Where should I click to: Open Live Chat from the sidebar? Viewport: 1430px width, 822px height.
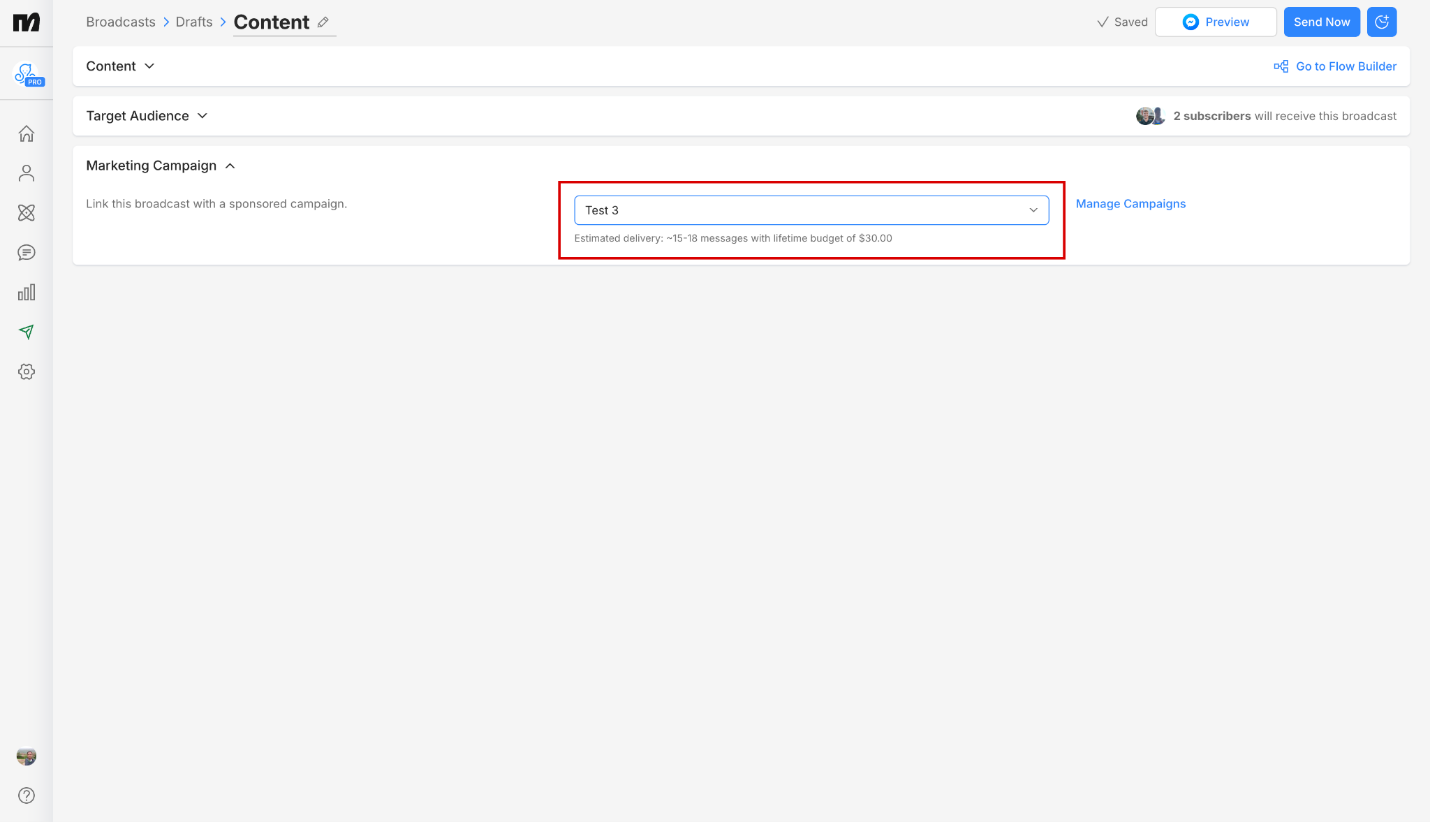26,252
